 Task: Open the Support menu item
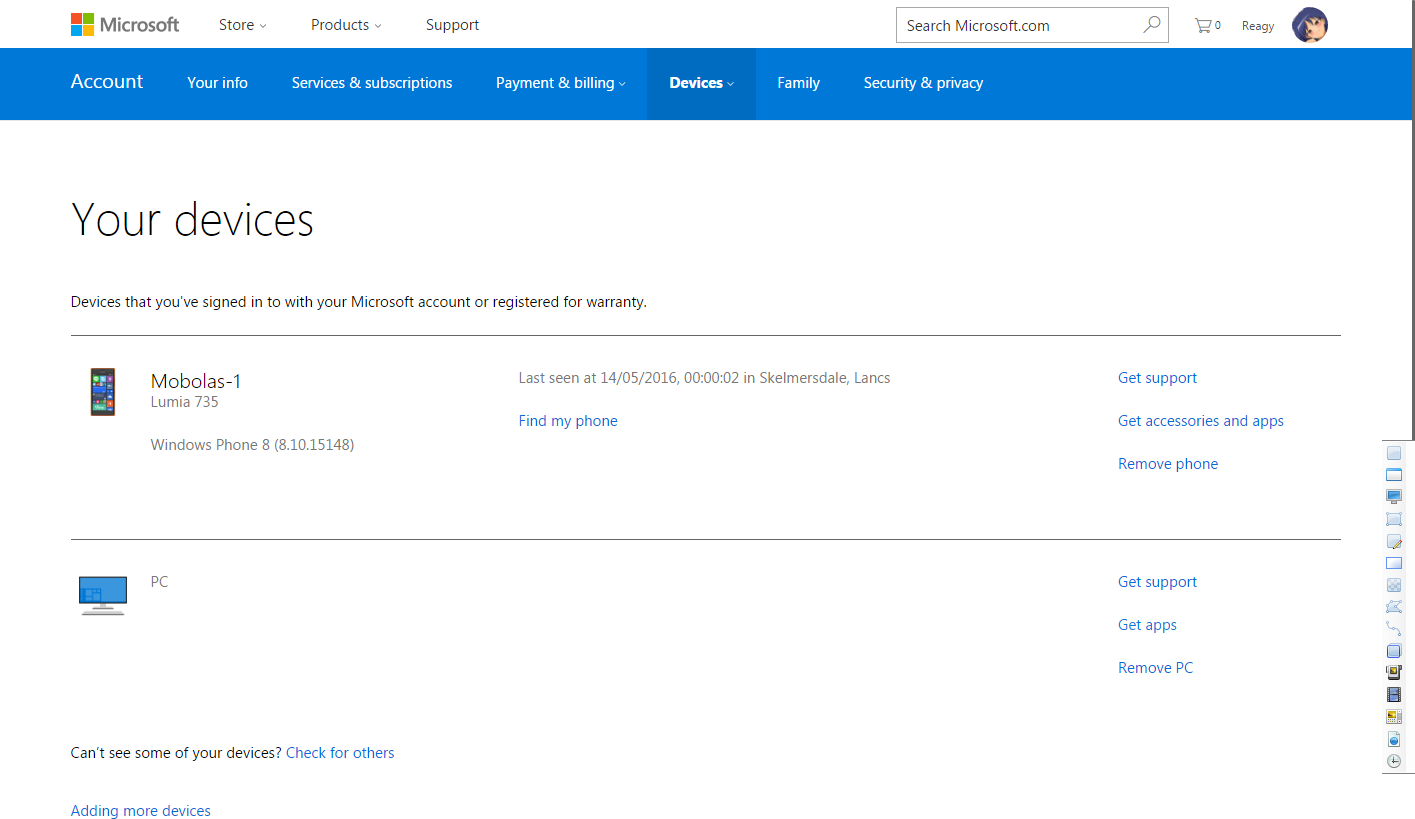452,25
